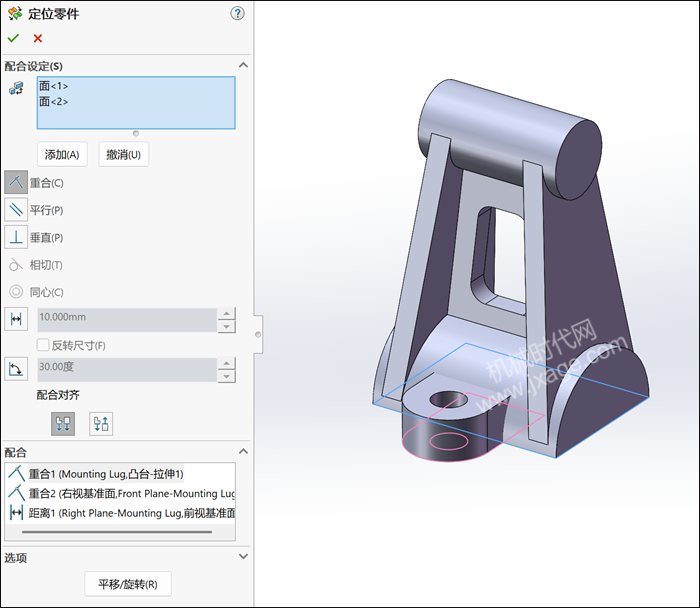Select the Coincident (重合) mate icon
700x608 pixels.
(x=17, y=182)
